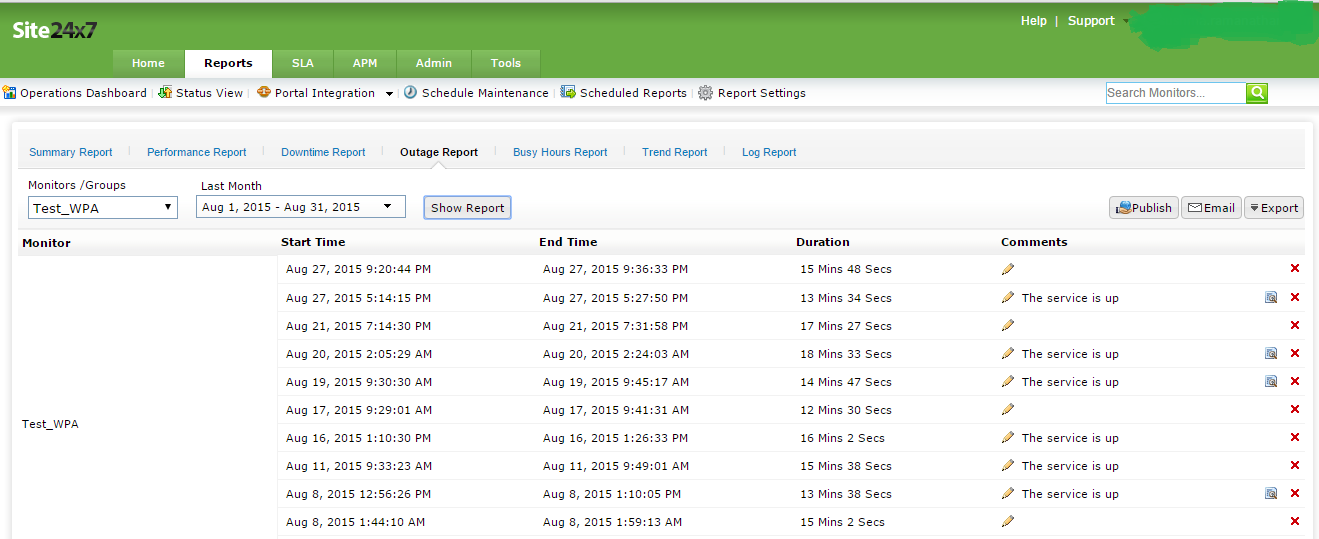Focus the Search Monitors field

coord(1176,93)
